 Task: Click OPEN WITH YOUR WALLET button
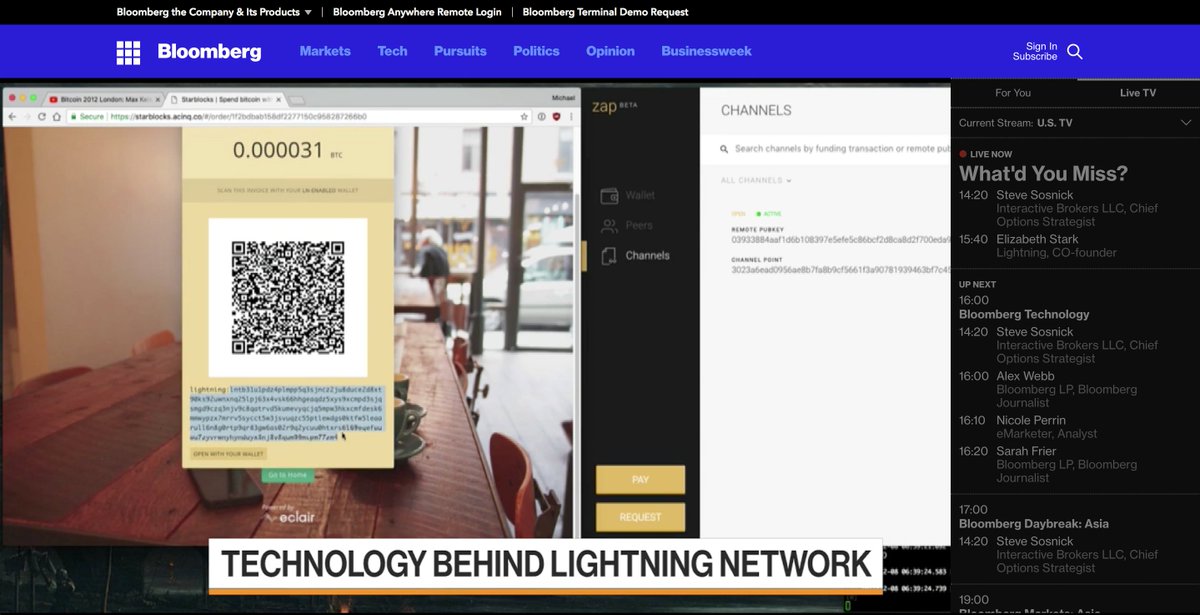[x=229, y=454]
